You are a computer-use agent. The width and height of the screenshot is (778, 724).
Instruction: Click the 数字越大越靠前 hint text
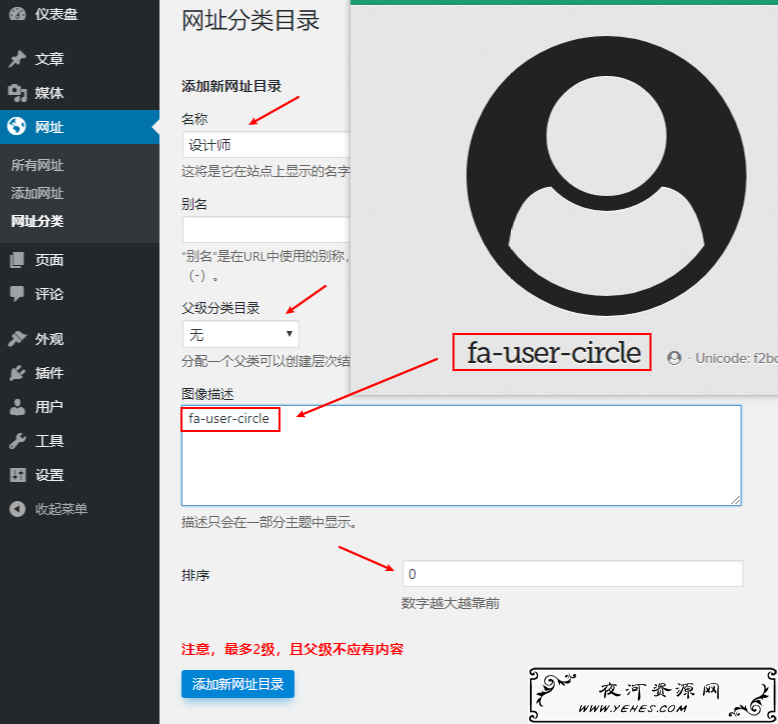(x=450, y=603)
